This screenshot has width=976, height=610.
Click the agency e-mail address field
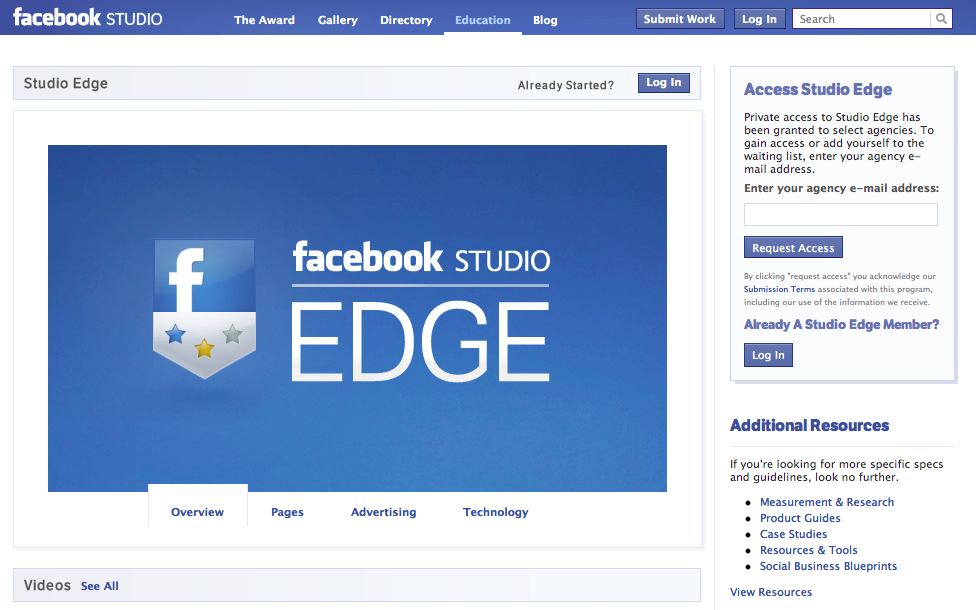click(x=840, y=214)
